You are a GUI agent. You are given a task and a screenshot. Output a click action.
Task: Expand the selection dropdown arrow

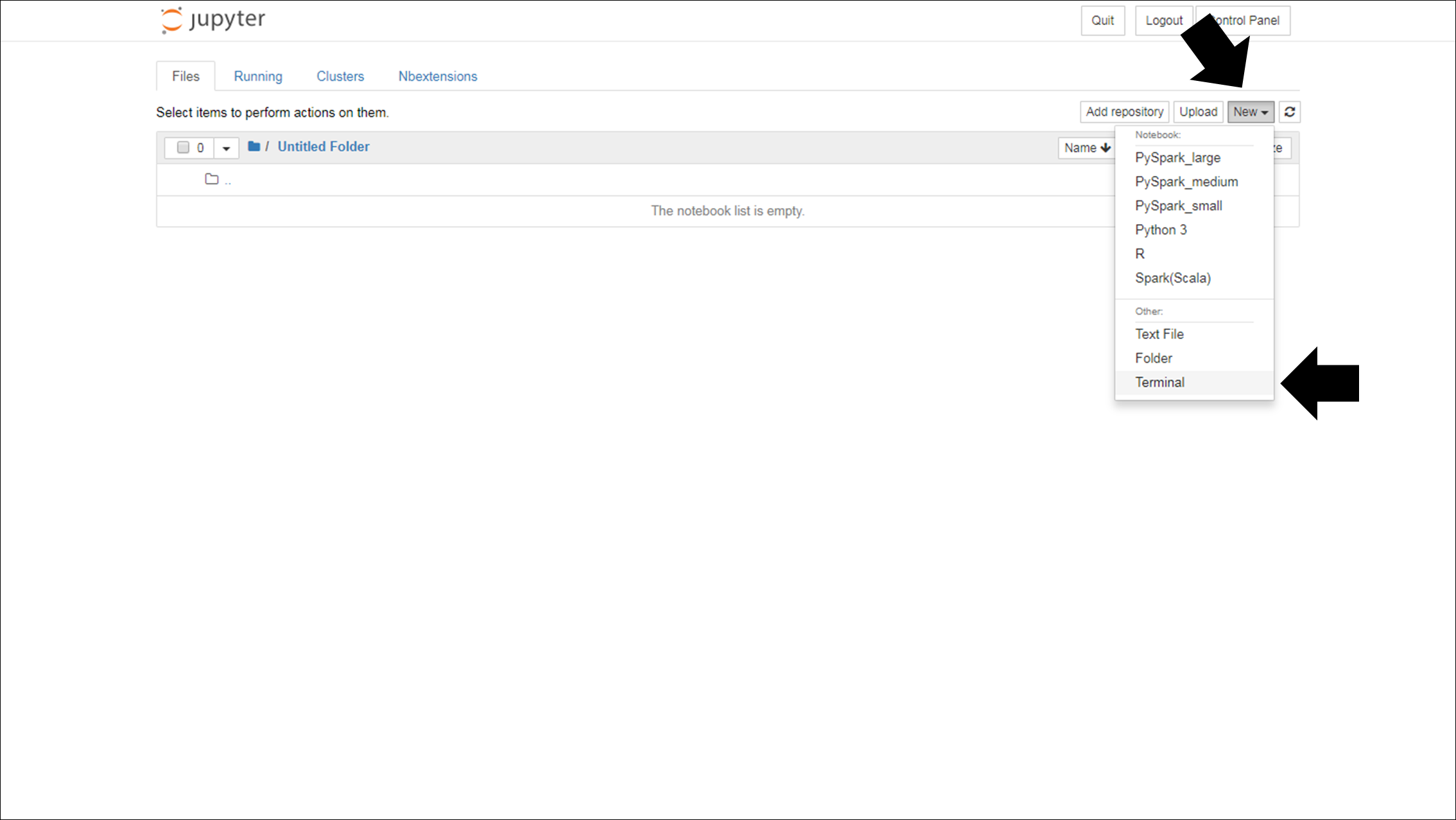[x=226, y=148]
